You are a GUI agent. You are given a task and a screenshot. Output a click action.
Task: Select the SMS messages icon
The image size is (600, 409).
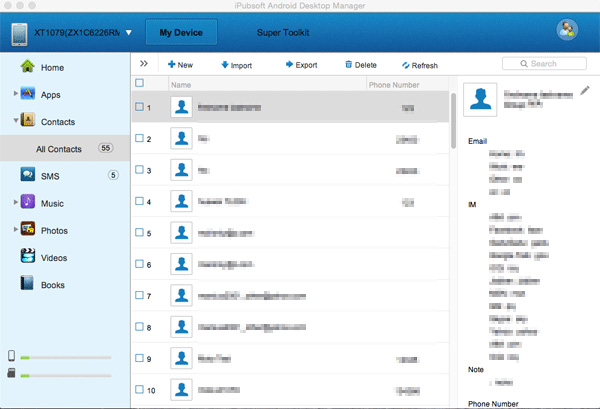click(28, 175)
